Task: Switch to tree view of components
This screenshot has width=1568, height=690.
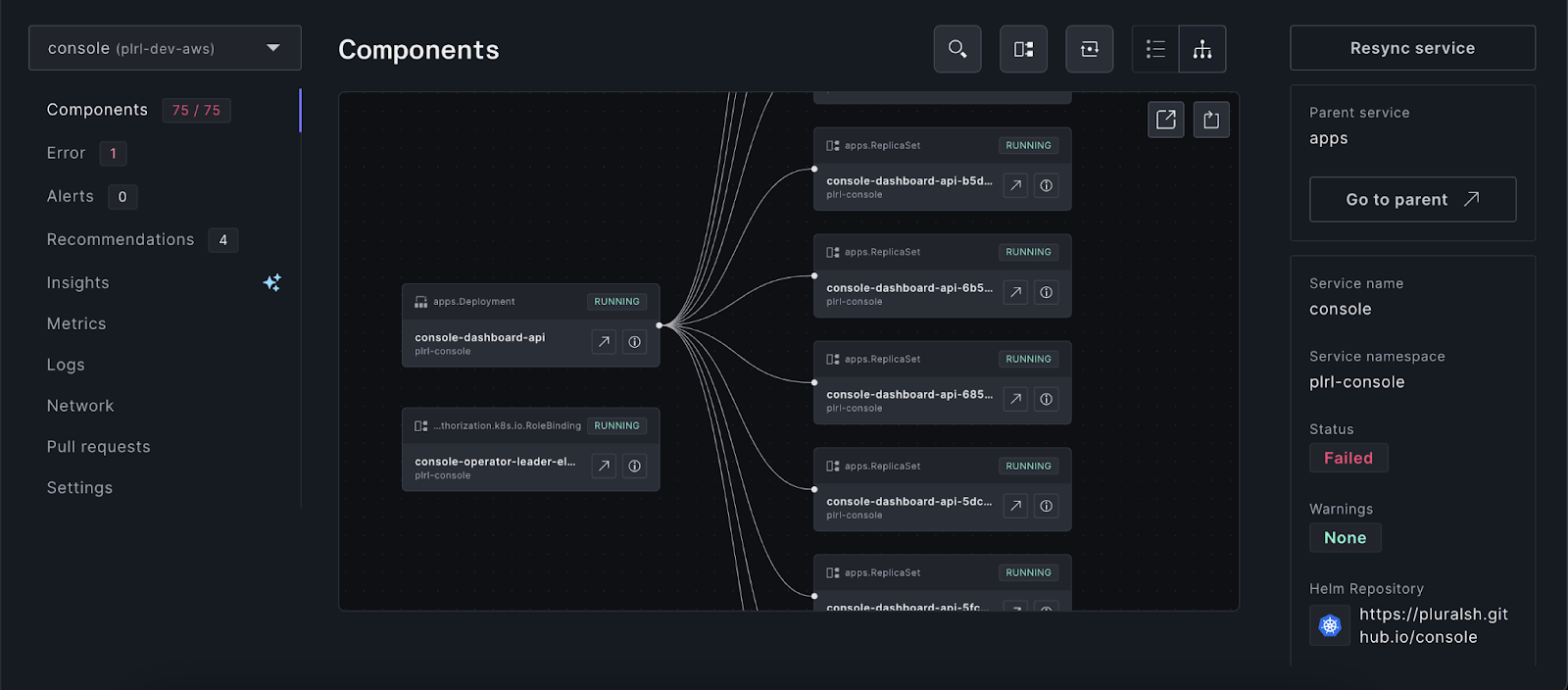Action: (1202, 49)
